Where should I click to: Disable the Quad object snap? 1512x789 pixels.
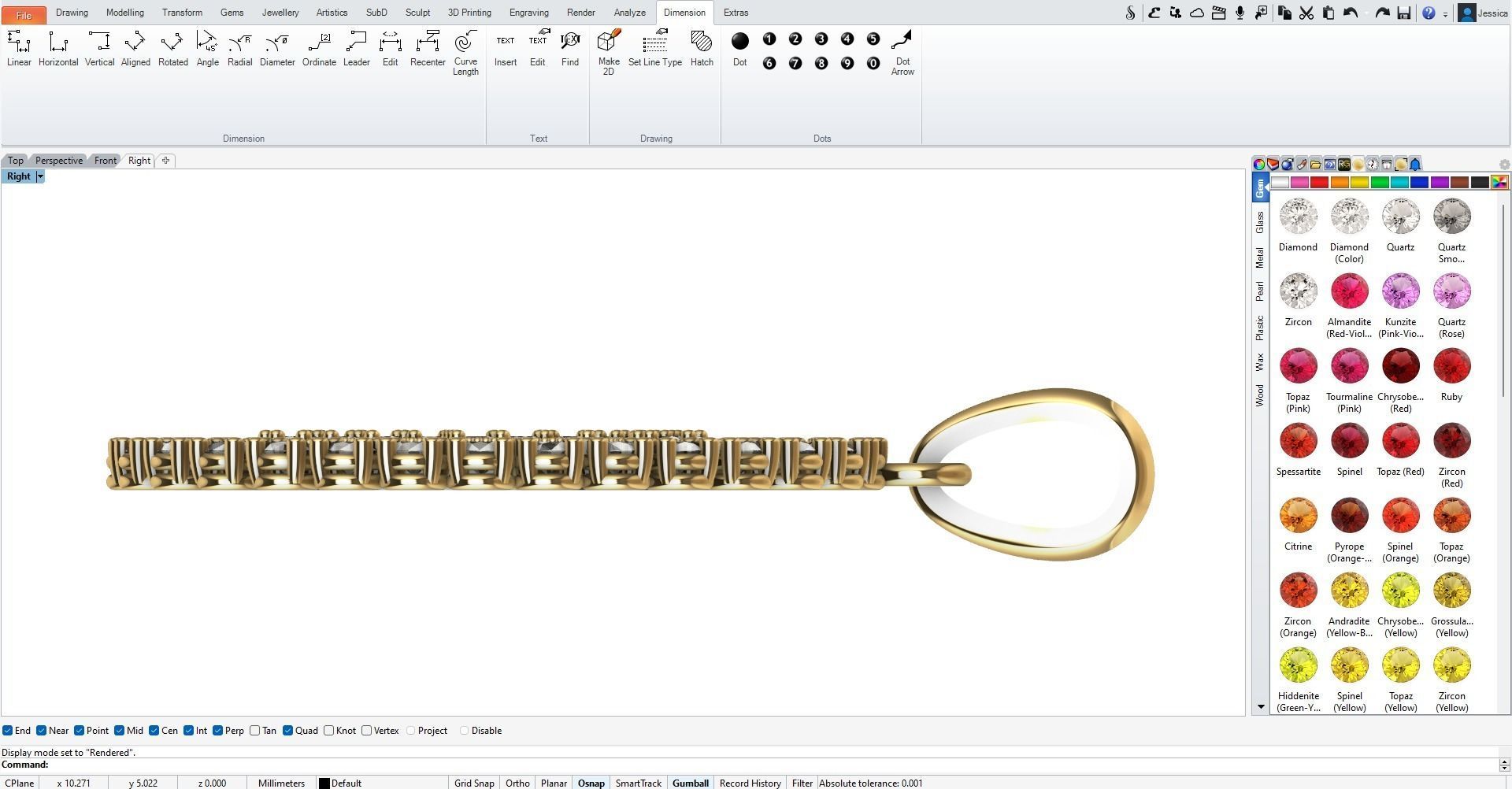coord(288,731)
